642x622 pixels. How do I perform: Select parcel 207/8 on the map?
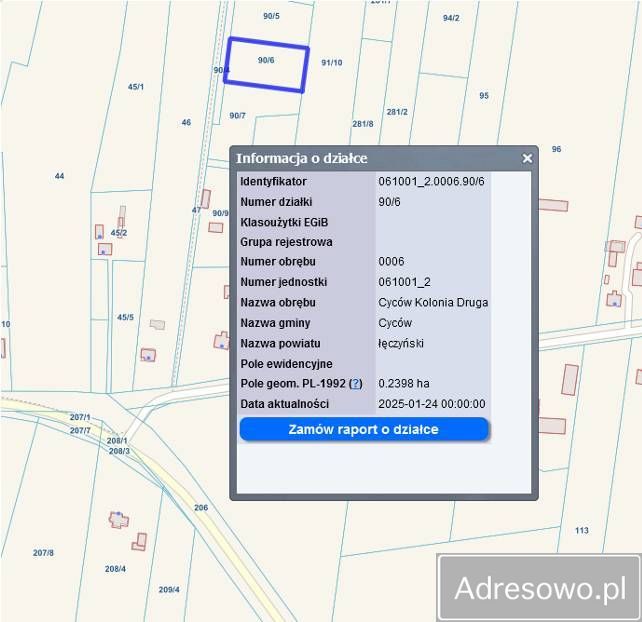pyautogui.click(x=43, y=553)
